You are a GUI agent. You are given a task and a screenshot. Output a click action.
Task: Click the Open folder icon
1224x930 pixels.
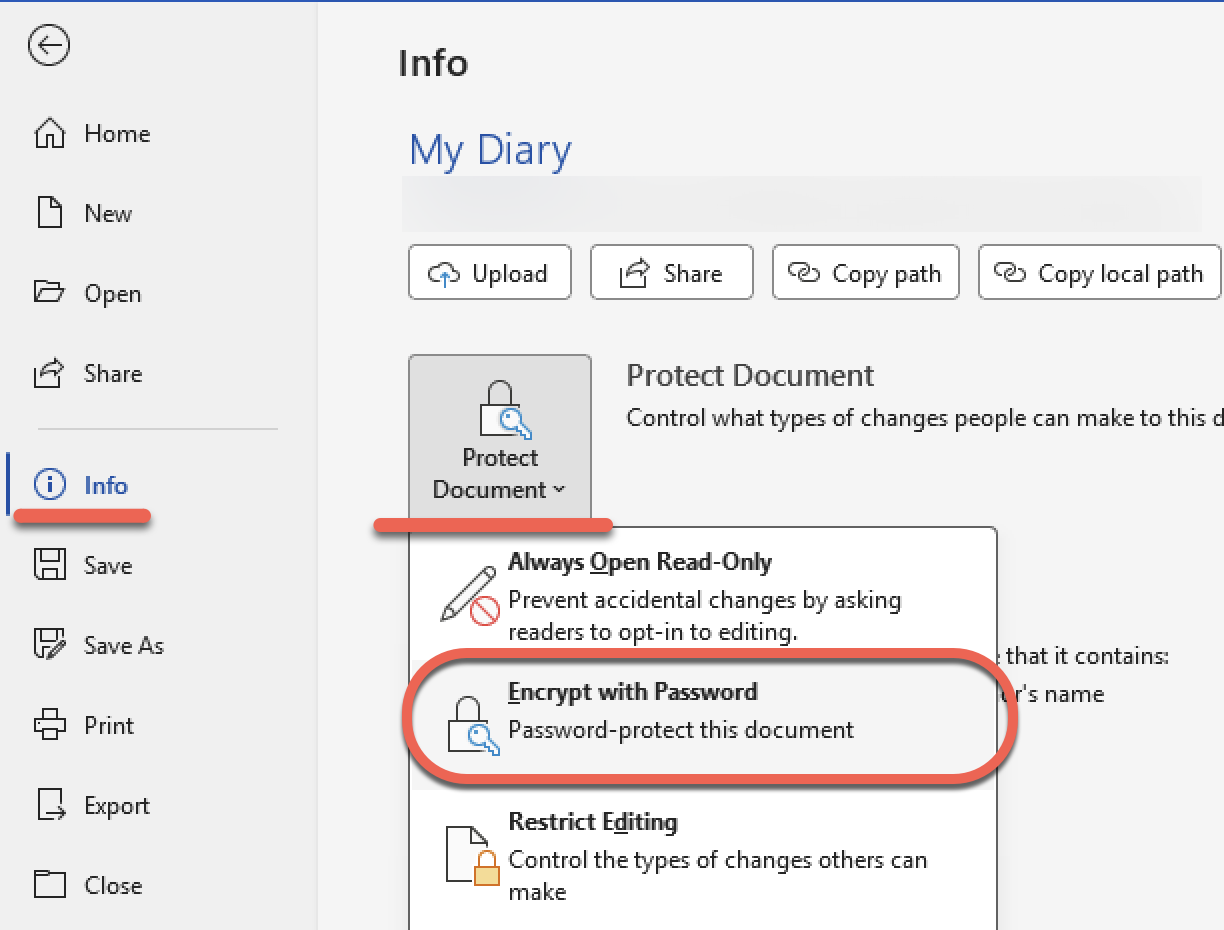[x=49, y=293]
